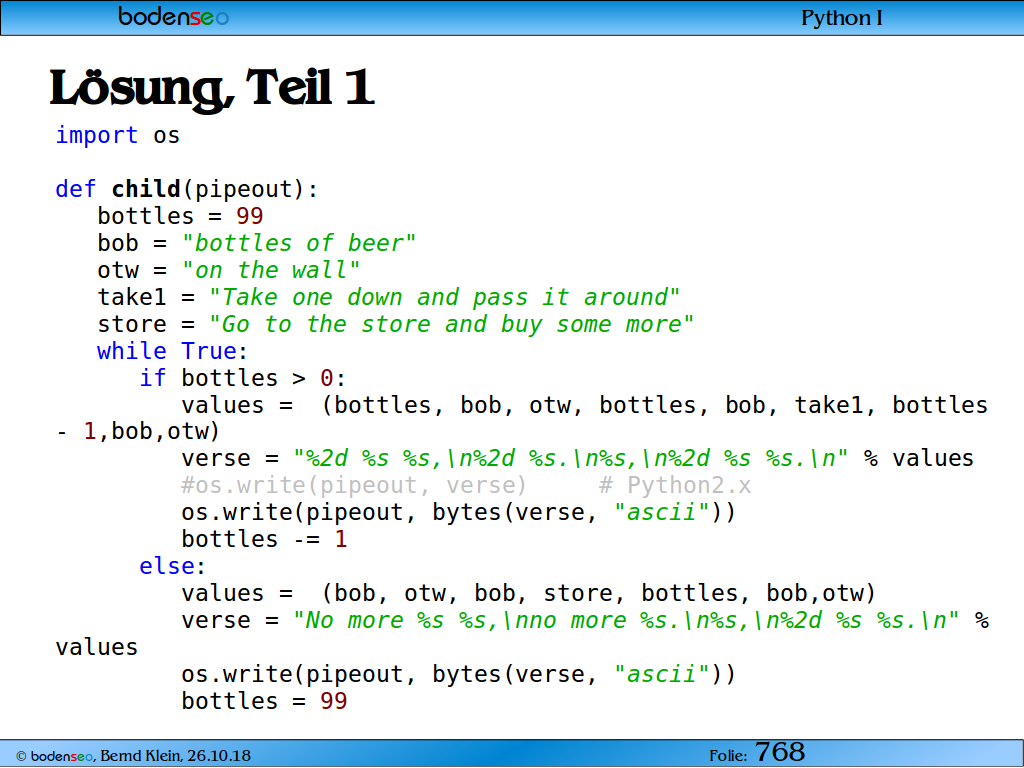Image resolution: width=1024 pixels, height=768 pixels.
Task: Select the 'else:' keyword line
Action: pyautogui.click(x=172, y=566)
